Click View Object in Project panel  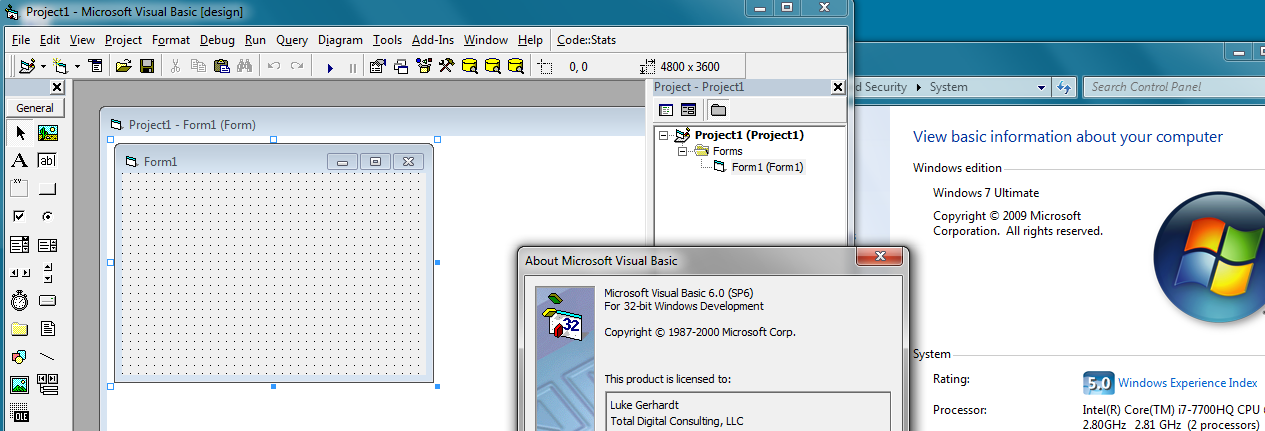[x=688, y=109]
